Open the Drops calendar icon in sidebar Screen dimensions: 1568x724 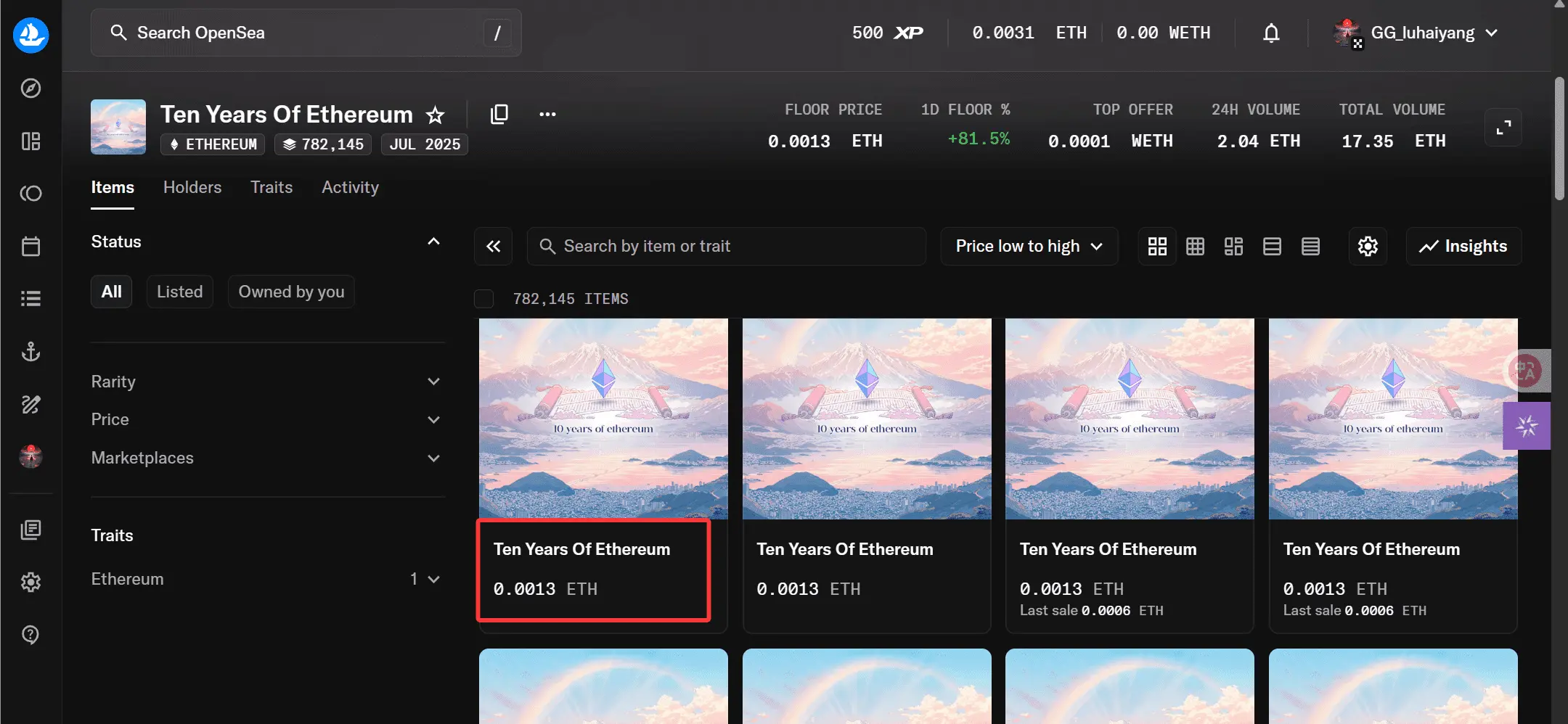pos(30,246)
